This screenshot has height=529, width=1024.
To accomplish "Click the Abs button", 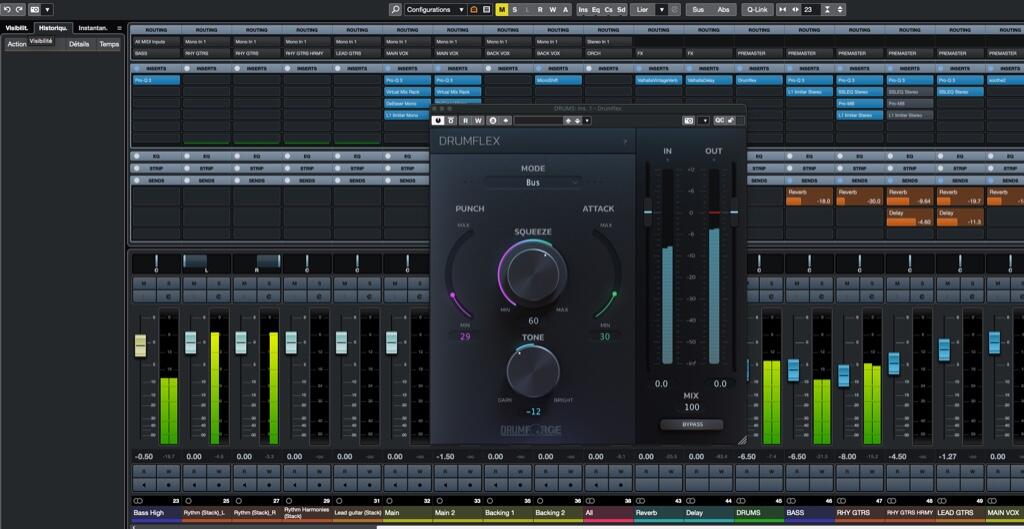I will click(x=724, y=10).
